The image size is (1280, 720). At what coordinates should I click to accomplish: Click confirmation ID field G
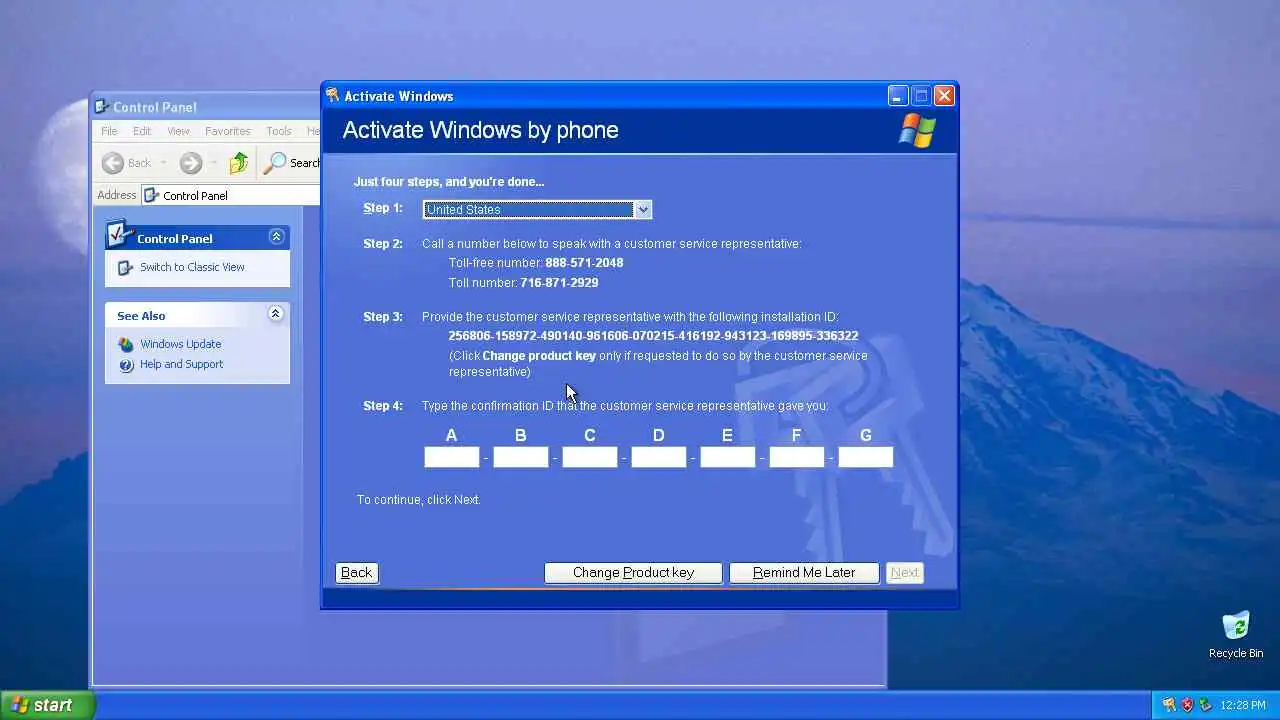coord(866,457)
